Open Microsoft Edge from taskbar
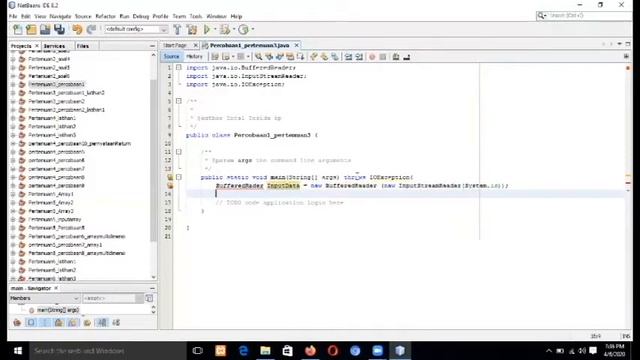Screen dimensions: 640x360 (x=243, y=351)
